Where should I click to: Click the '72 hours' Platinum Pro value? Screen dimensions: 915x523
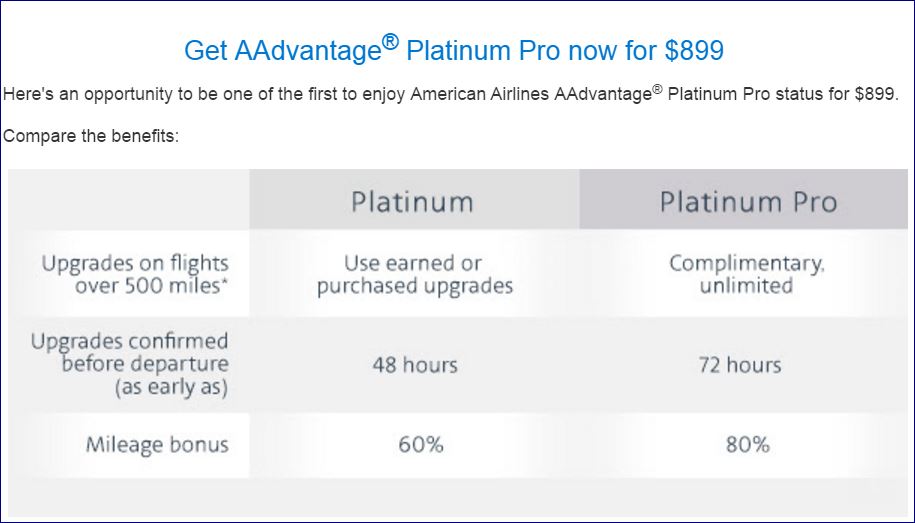pos(740,365)
